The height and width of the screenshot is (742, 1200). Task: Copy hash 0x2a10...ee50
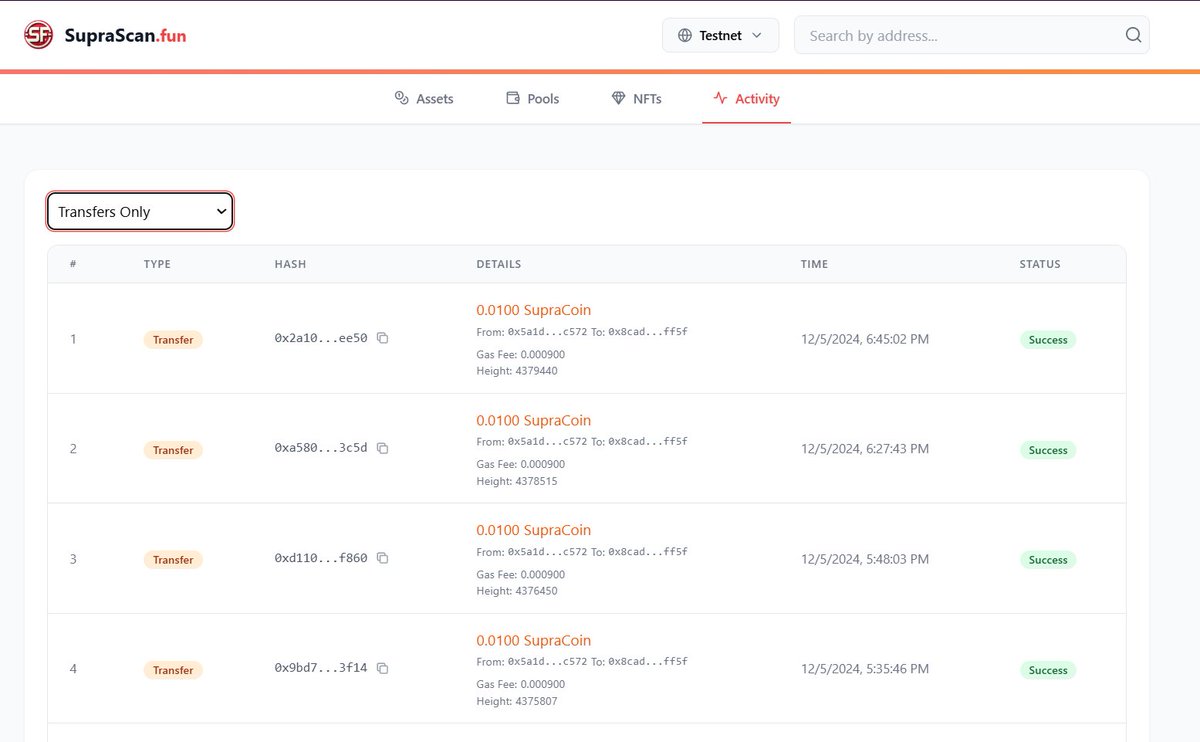click(382, 338)
